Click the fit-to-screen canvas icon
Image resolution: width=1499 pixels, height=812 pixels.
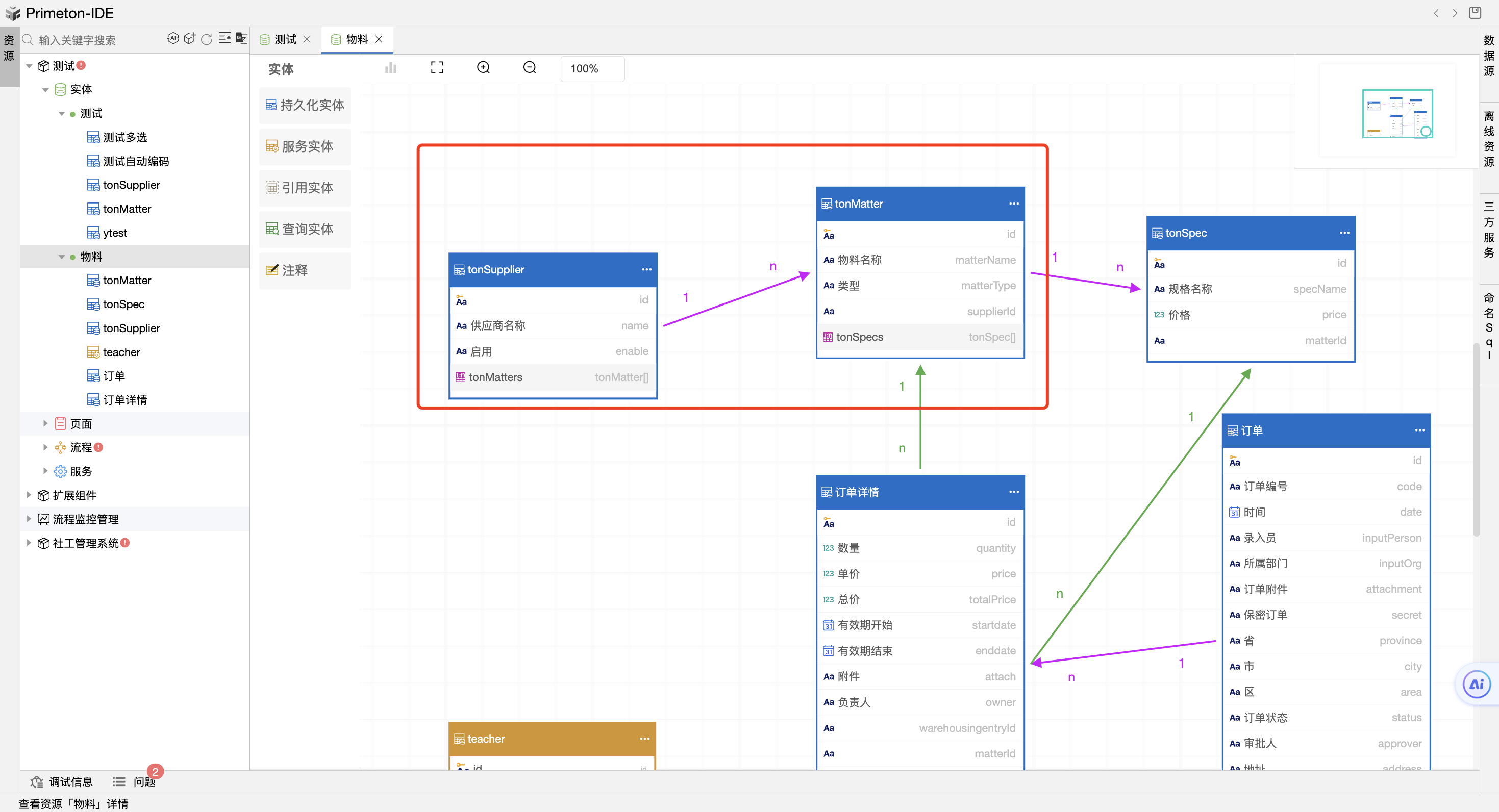(437, 68)
